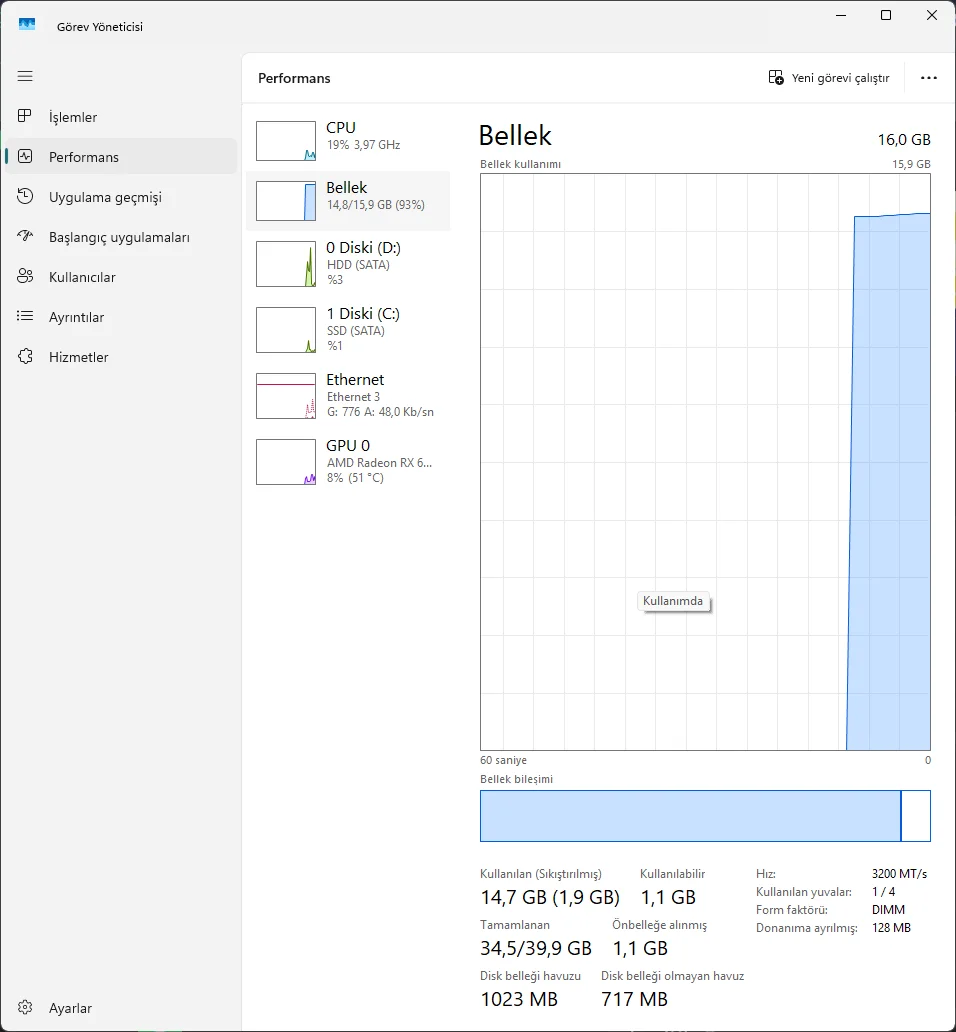956x1032 pixels.
Task: Open the three-dot more options menu
Action: coord(928,78)
